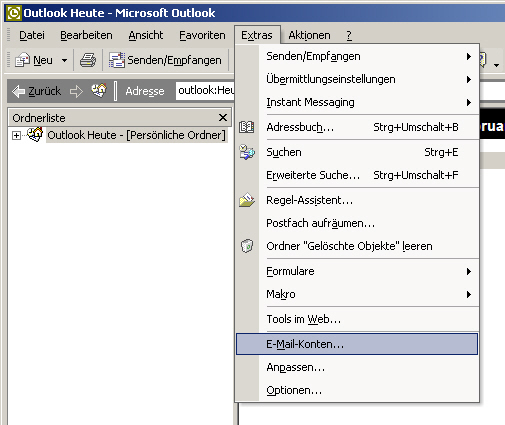This screenshot has width=505, height=425.
Task: Choose Senden/Empfangen in the Extras menu
Action: 357,56
